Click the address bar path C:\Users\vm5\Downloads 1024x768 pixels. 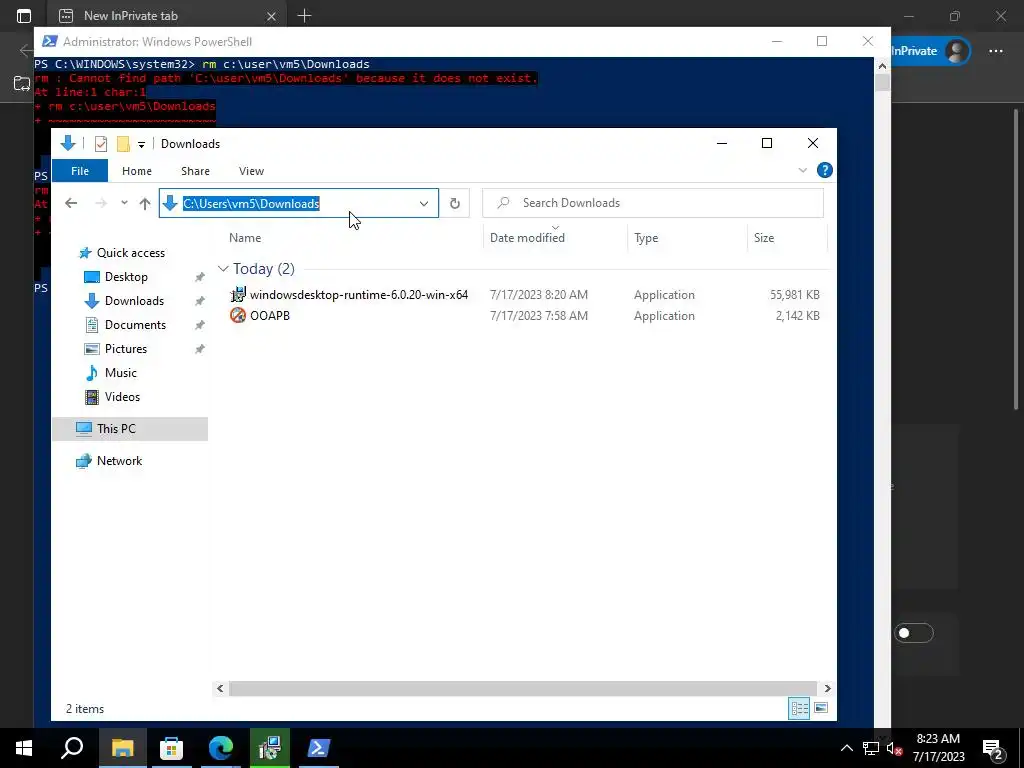(x=251, y=204)
